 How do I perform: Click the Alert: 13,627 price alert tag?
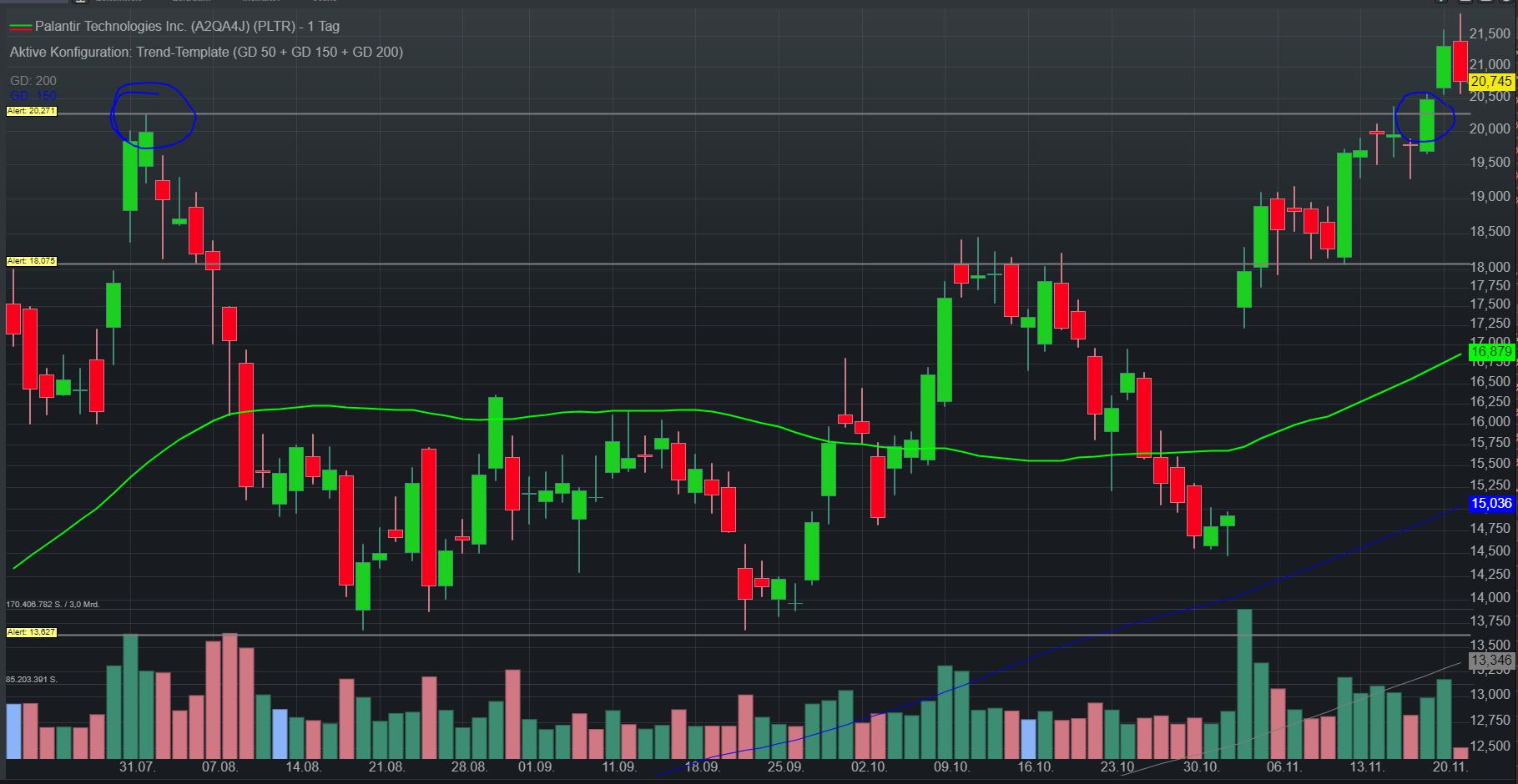pyautogui.click(x=32, y=632)
